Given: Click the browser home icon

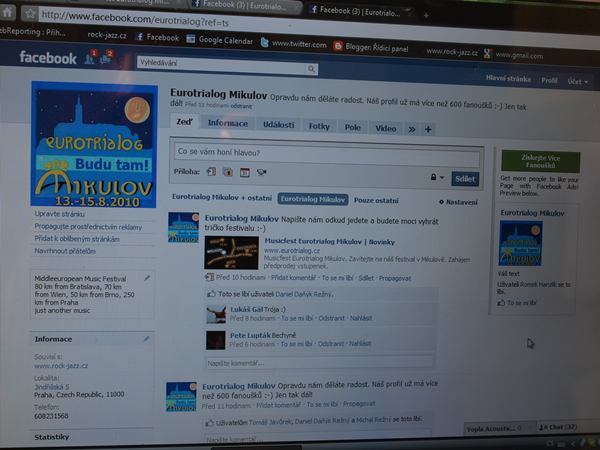Looking at the screenshot, I should click(7, 12).
